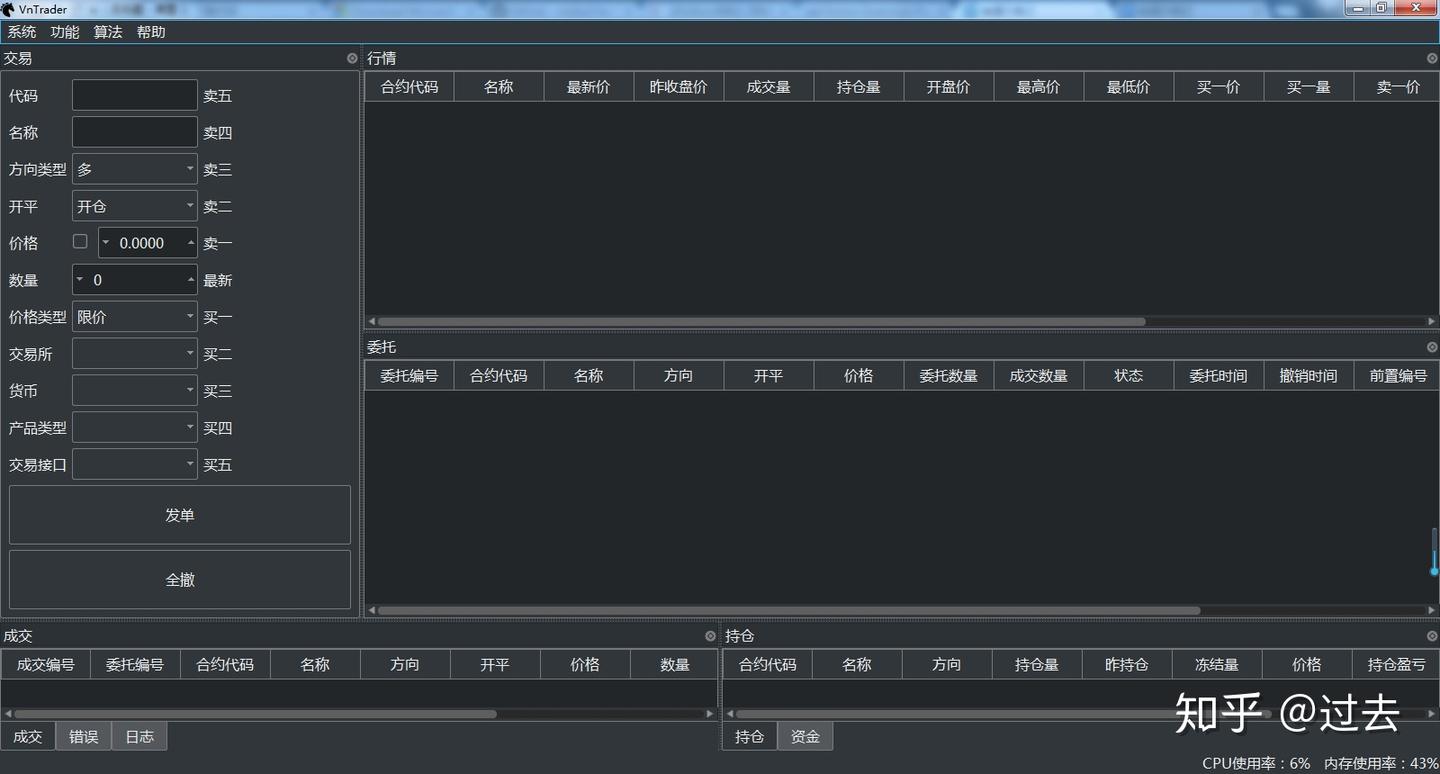Switch to the 资金 tab
1440x774 pixels.
[805, 736]
